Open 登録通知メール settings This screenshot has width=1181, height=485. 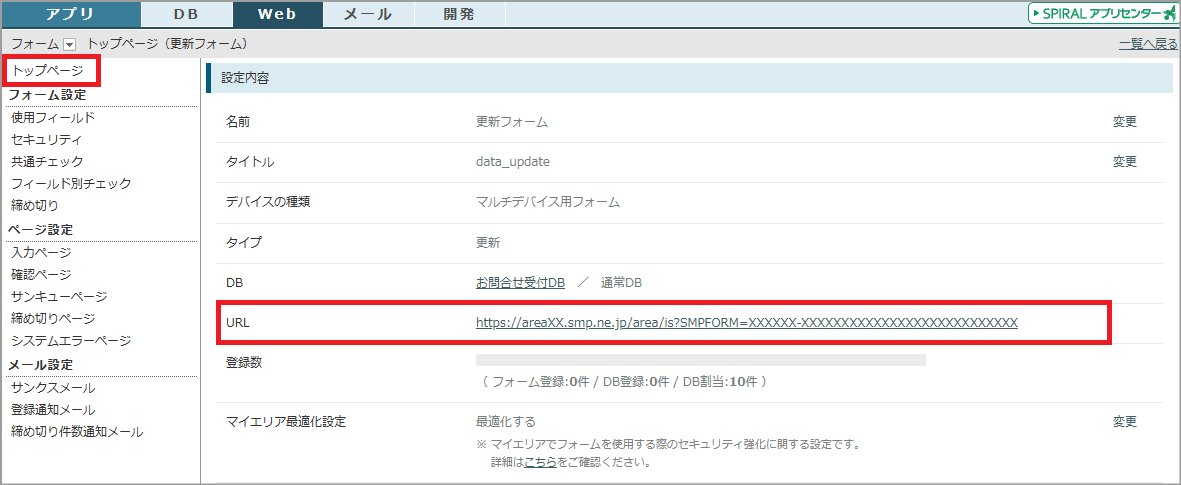53,410
